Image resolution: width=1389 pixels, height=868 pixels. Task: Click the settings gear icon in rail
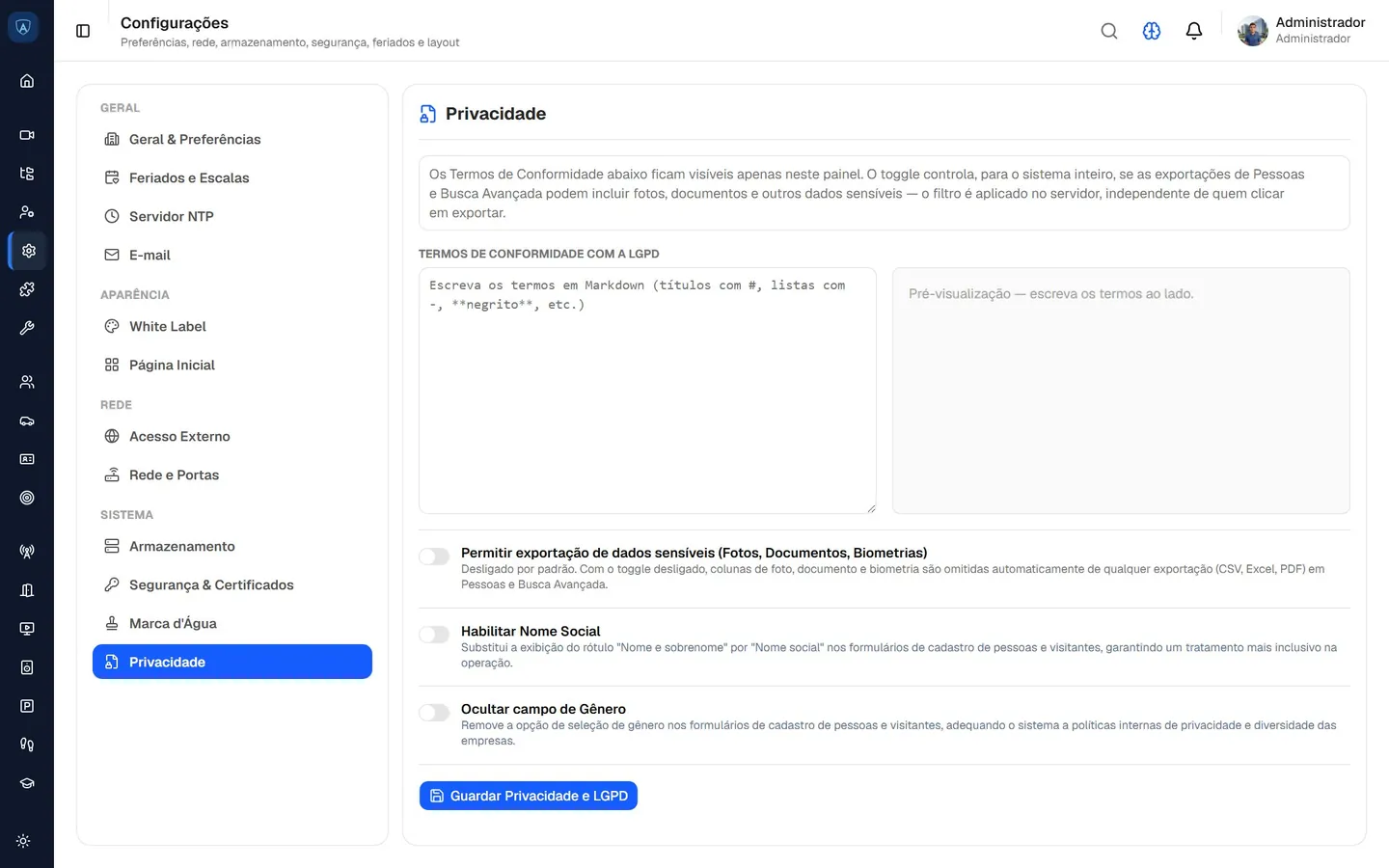pos(27,251)
